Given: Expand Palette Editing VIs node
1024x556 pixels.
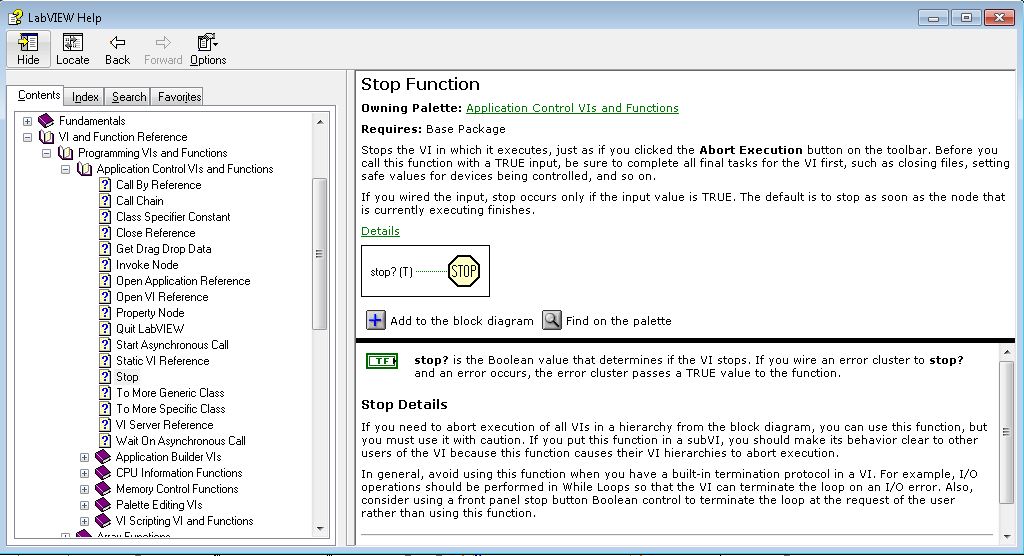Looking at the screenshot, I should (x=84, y=505).
